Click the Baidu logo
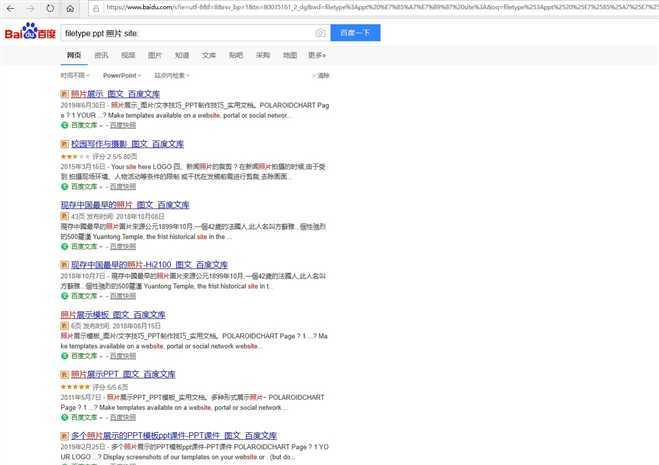 pyautogui.click(x=30, y=32)
